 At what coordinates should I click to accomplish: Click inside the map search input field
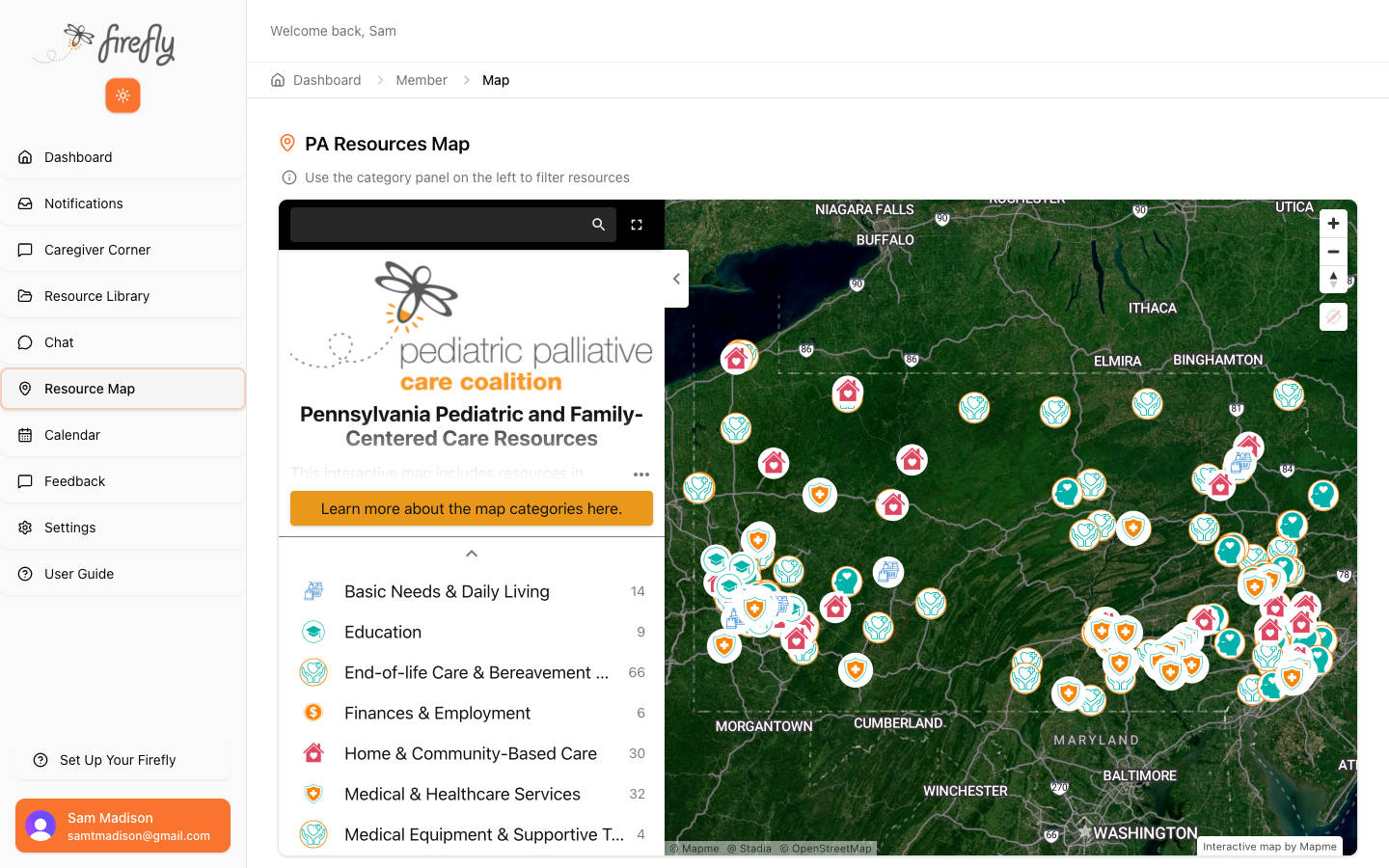click(x=444, y=224)
